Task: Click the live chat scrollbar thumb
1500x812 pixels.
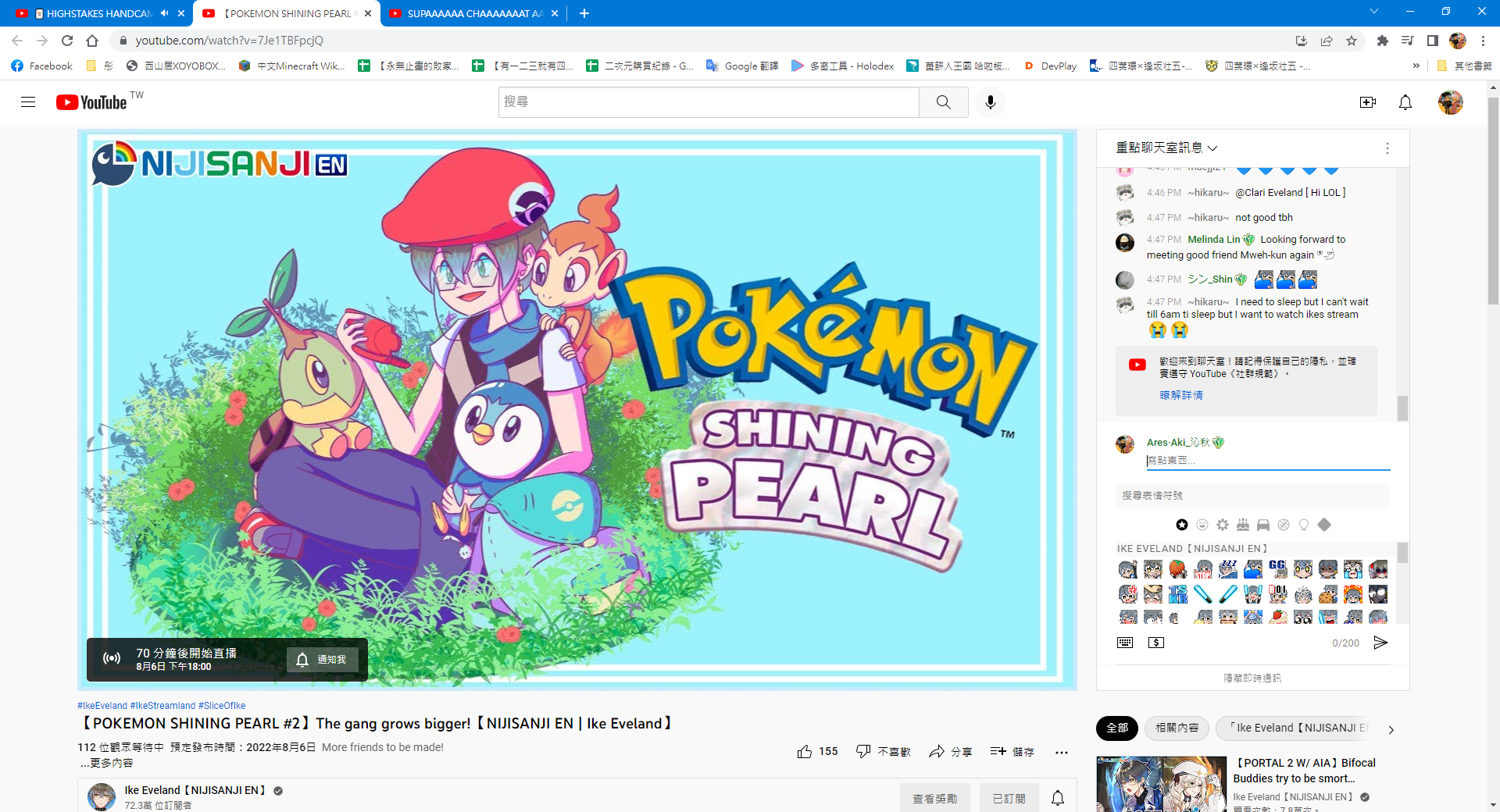Action: [x=1402, y=408]
